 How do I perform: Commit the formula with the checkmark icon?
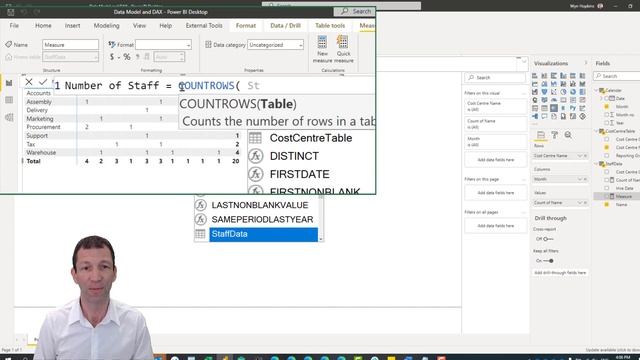(x=43, y=82)
